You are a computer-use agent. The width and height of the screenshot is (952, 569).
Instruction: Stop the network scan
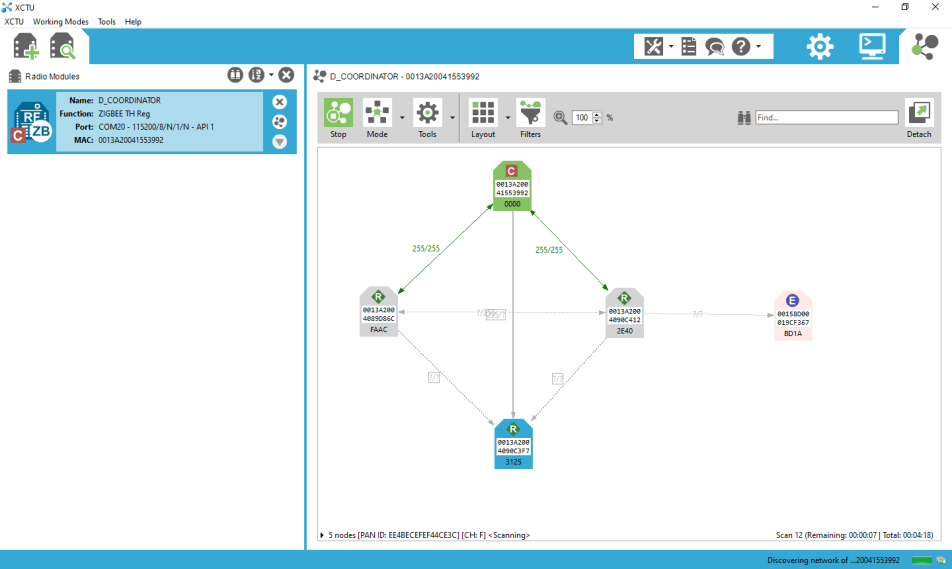click(x=338, y=118)
